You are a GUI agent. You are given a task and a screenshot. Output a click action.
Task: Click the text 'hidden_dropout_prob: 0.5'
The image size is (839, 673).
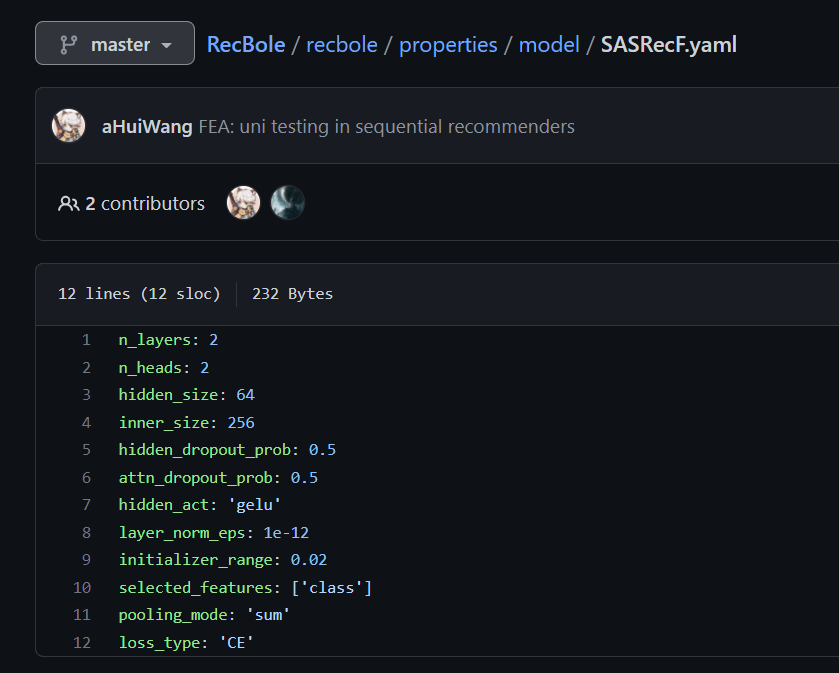[227, 450]
